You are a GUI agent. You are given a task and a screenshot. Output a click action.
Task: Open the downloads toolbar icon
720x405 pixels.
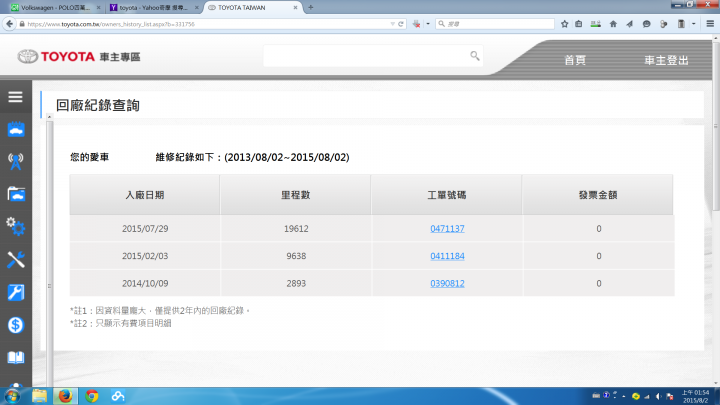click(x=596, y=24)
